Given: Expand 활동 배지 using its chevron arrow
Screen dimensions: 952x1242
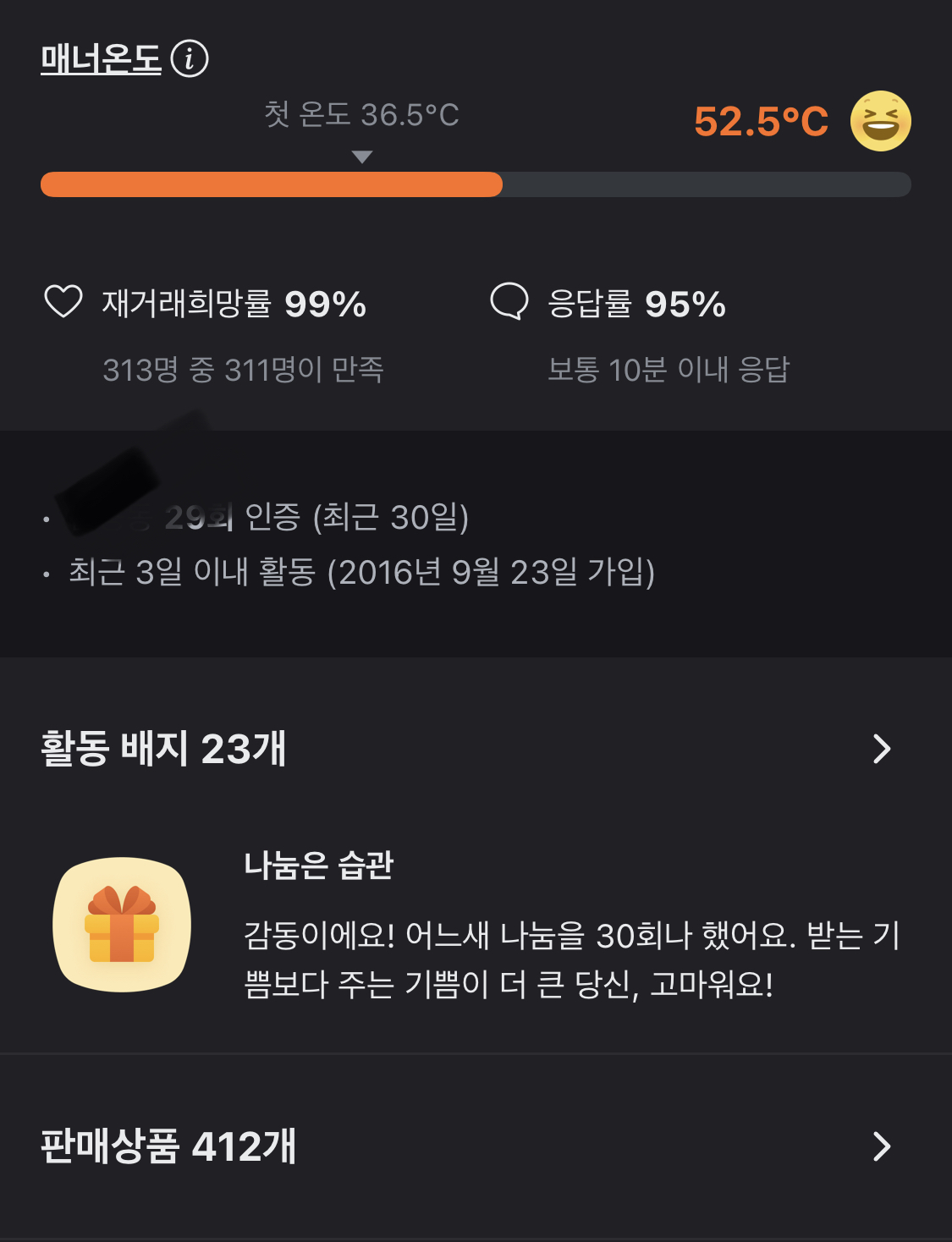Looking at the screenshot, I should click(881, 749).
